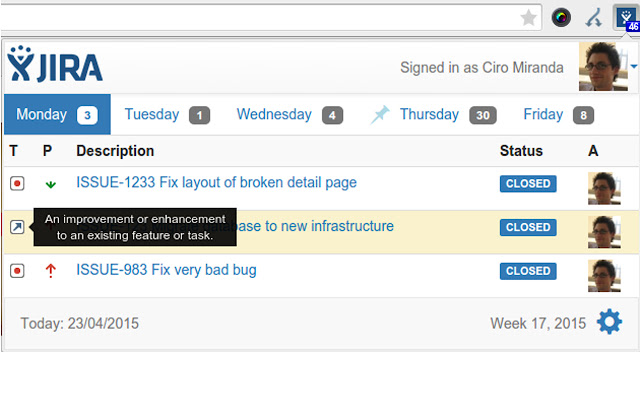Click the colorful circle extension icon in toolbar
Image resolution: width=640 pixels, height=400 pixels.
561,17
